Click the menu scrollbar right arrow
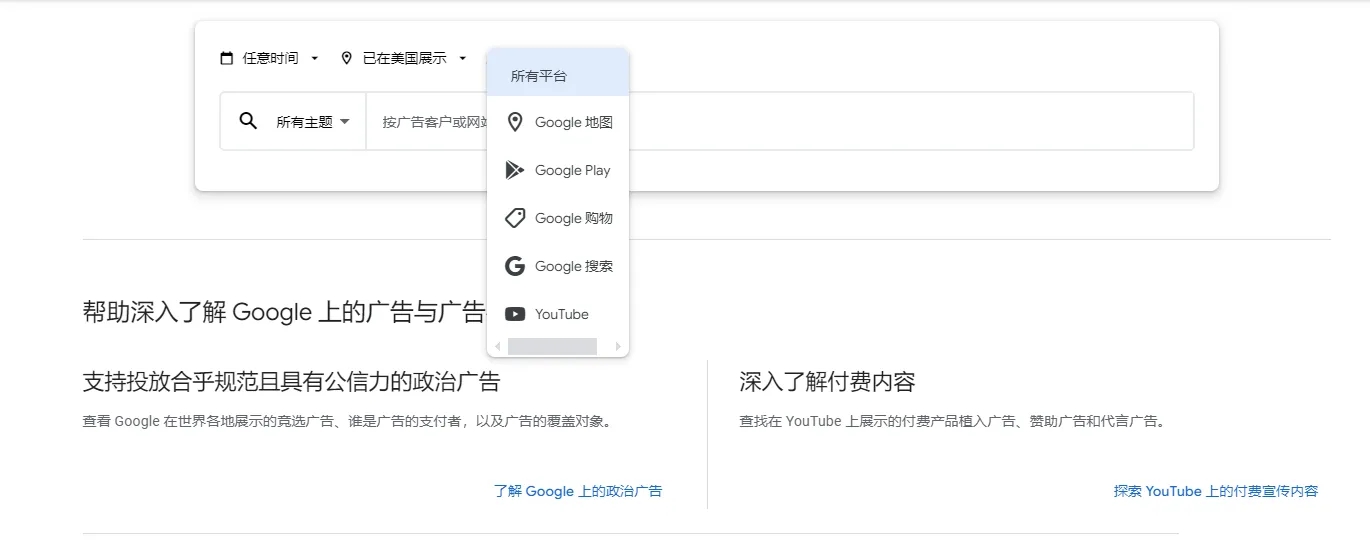Screen dimensions: 1370x557 click(618, 346)
